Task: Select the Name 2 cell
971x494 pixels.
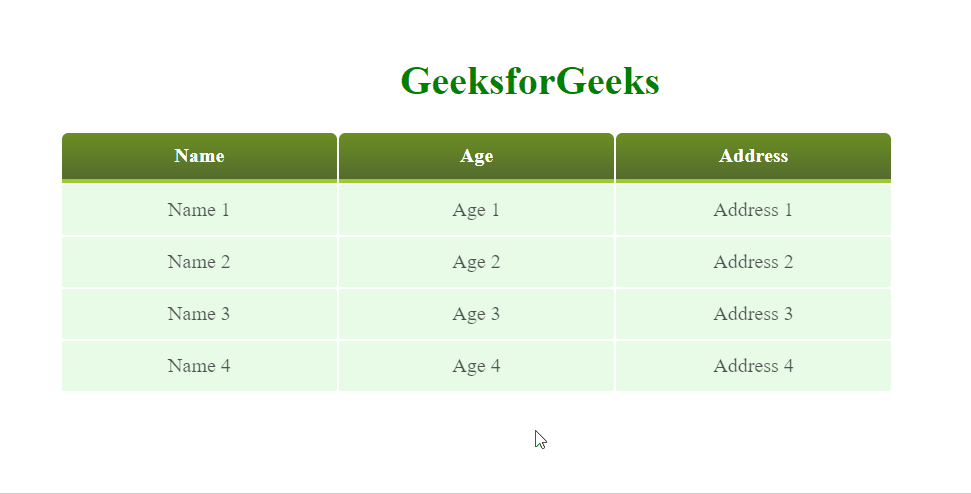Action: coord(199,262)
